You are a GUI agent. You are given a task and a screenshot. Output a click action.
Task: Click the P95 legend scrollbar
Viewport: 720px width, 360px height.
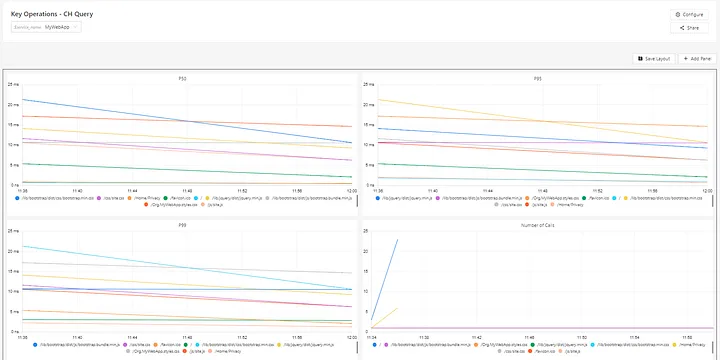(x=712, y=201)
